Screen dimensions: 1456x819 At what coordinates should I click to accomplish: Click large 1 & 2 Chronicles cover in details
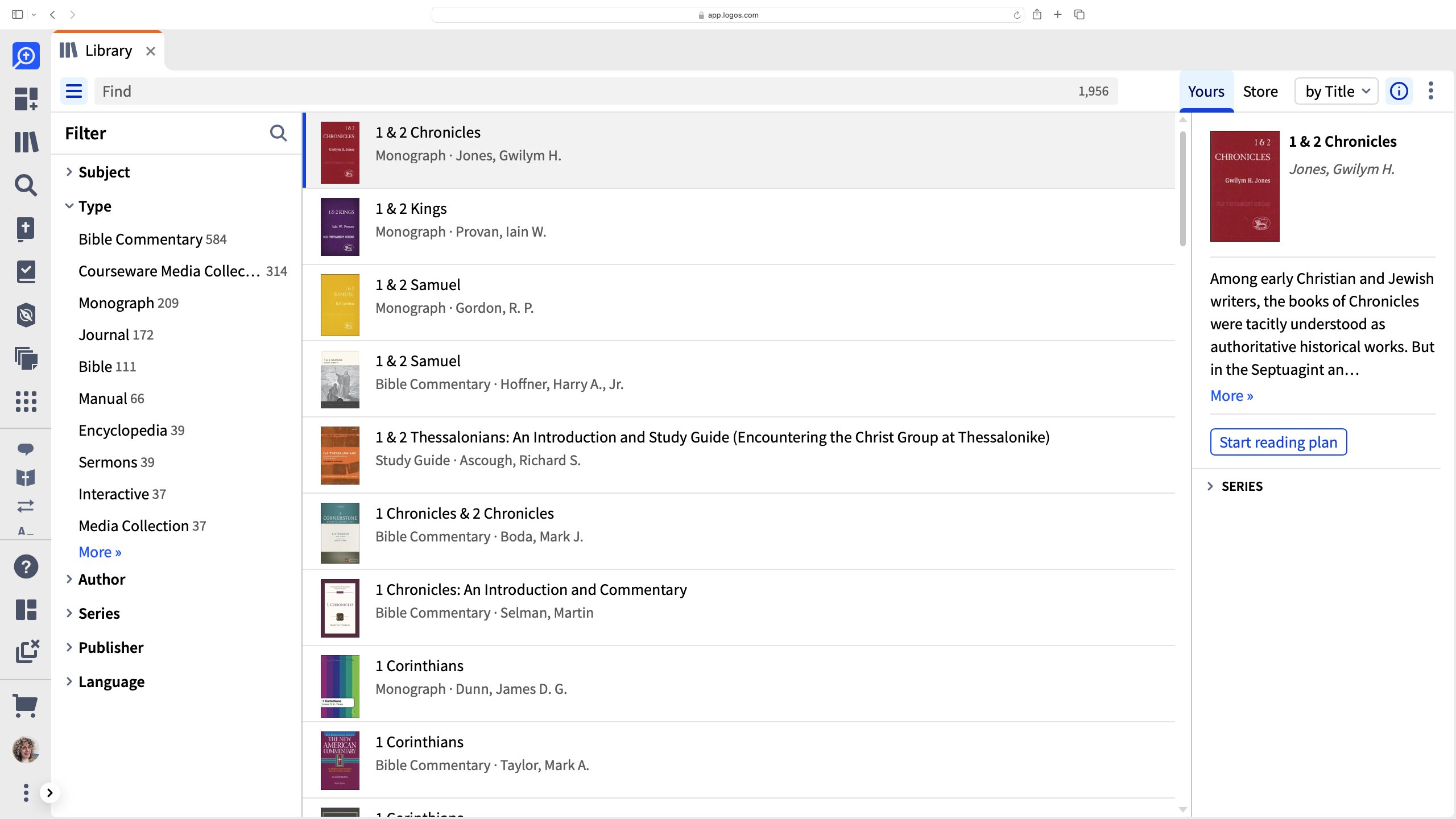(x=1245, y=186)
